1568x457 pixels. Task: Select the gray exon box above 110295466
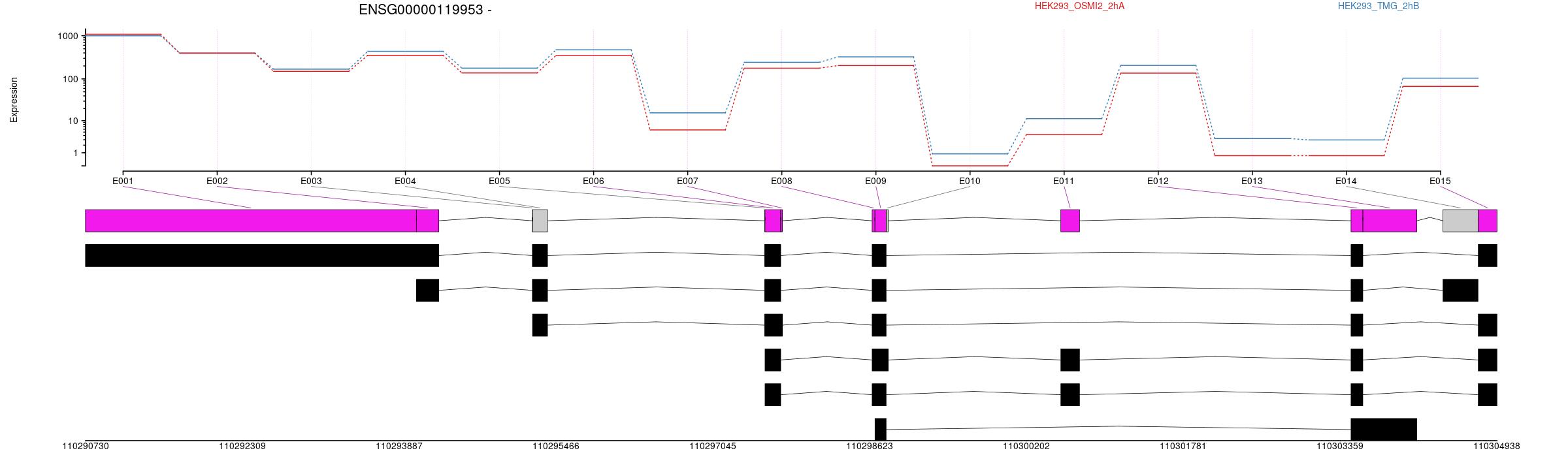(540, 221)
